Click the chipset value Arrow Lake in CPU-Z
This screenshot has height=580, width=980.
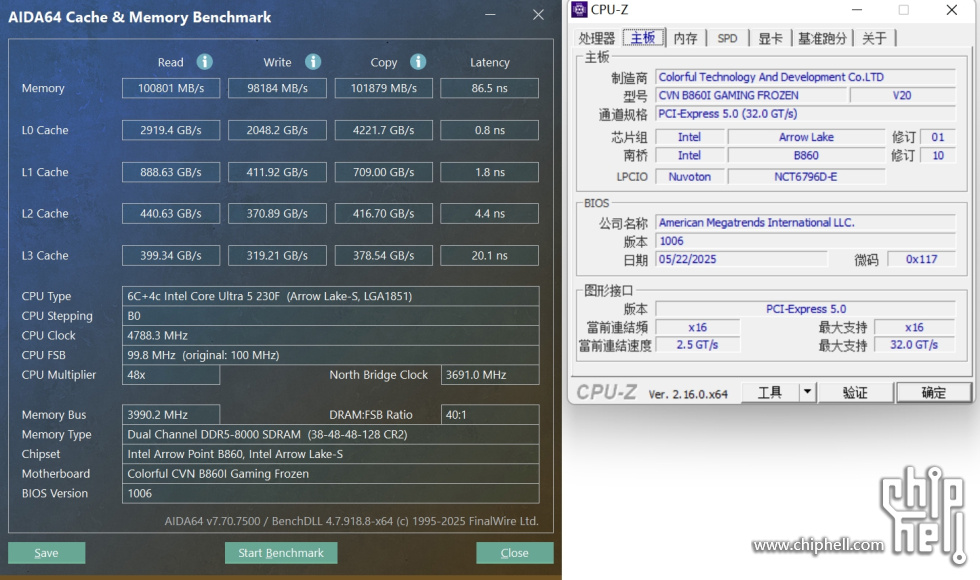click(x=806, y=137)
